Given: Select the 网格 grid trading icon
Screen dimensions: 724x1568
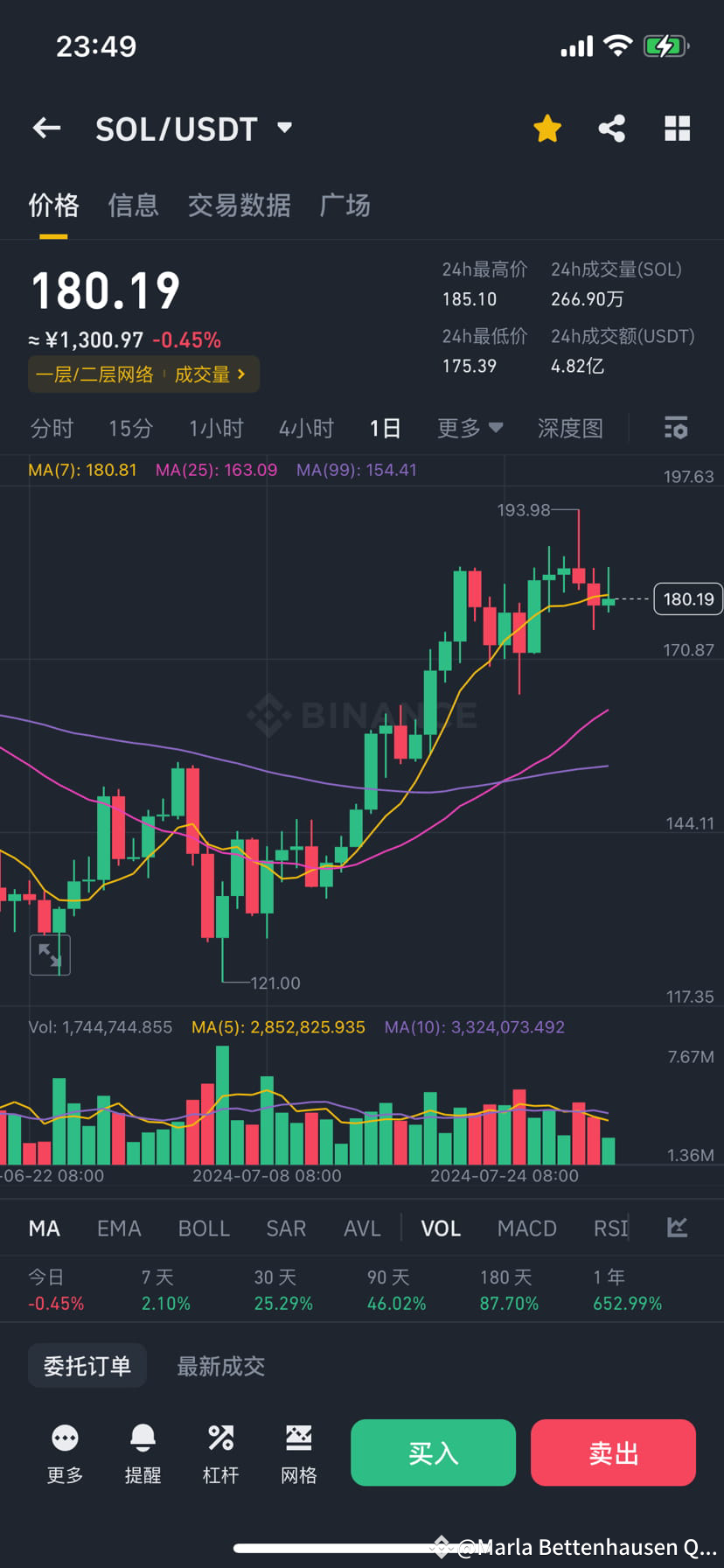Looking at the screenshot, I should coord(298,1452).
